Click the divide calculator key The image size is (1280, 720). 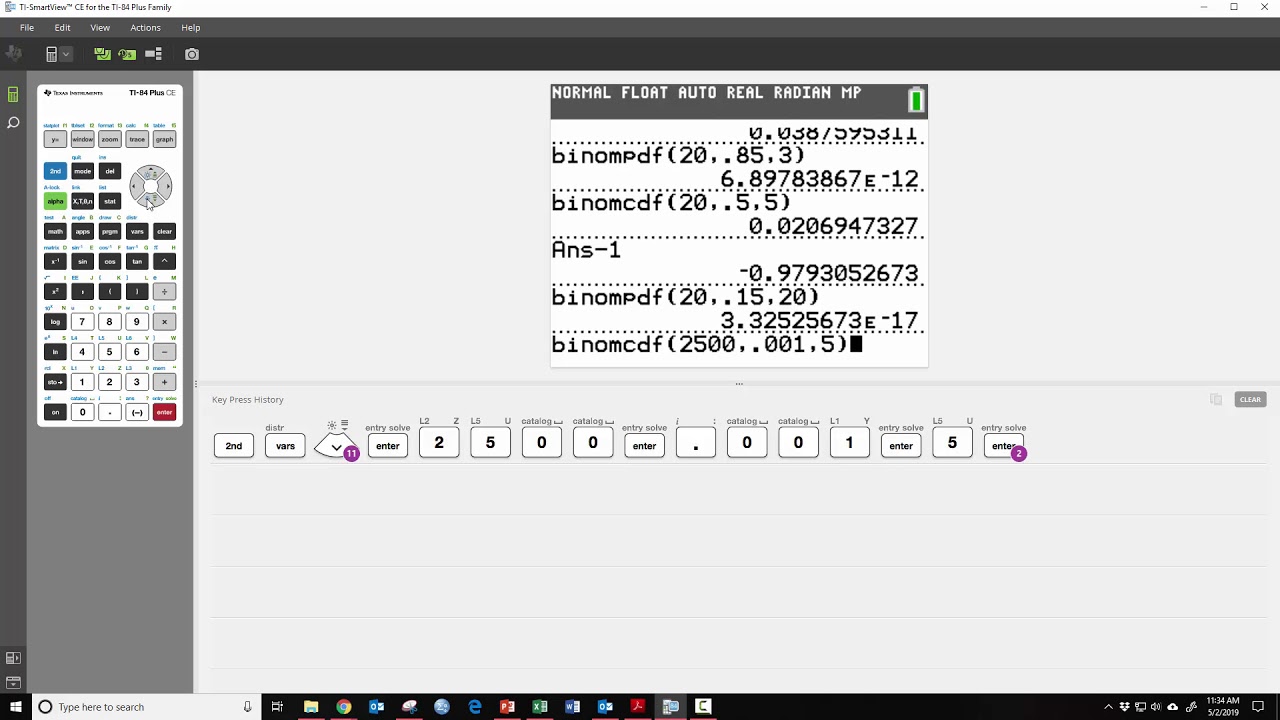[164, 291]
